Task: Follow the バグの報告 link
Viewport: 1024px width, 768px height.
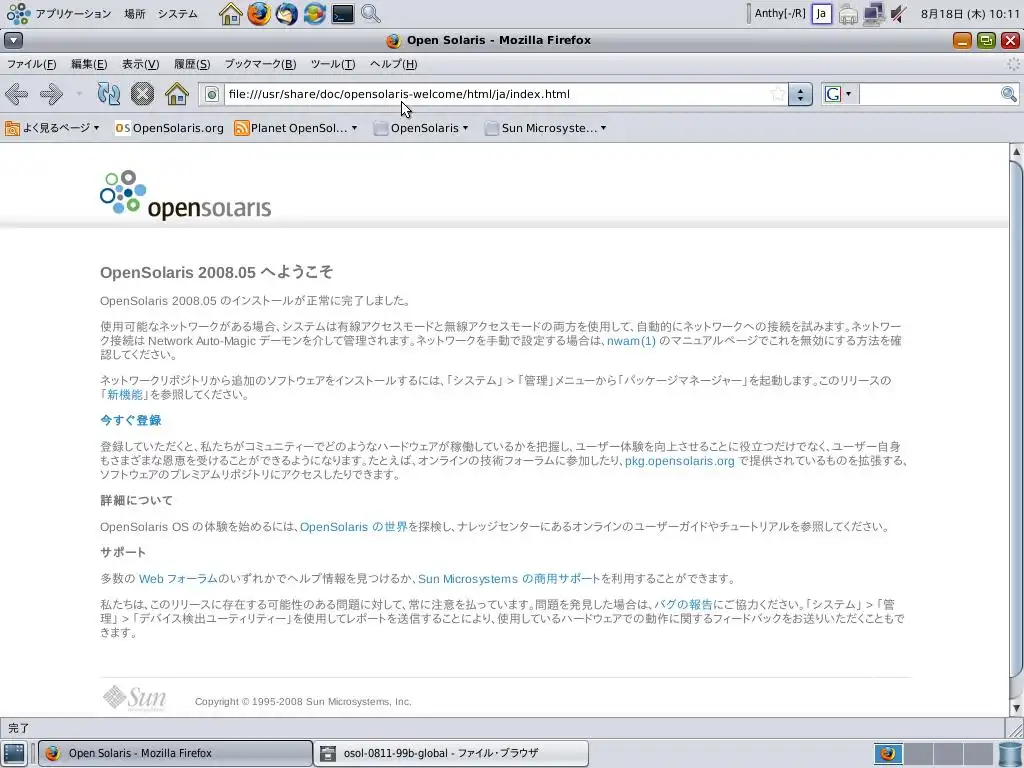Action: tap(683, 604)
